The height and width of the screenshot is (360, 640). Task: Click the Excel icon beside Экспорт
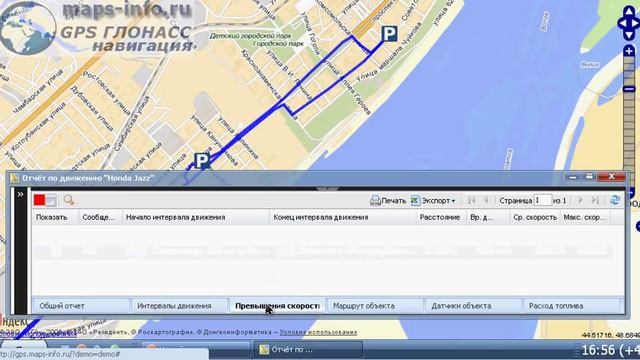415,200
